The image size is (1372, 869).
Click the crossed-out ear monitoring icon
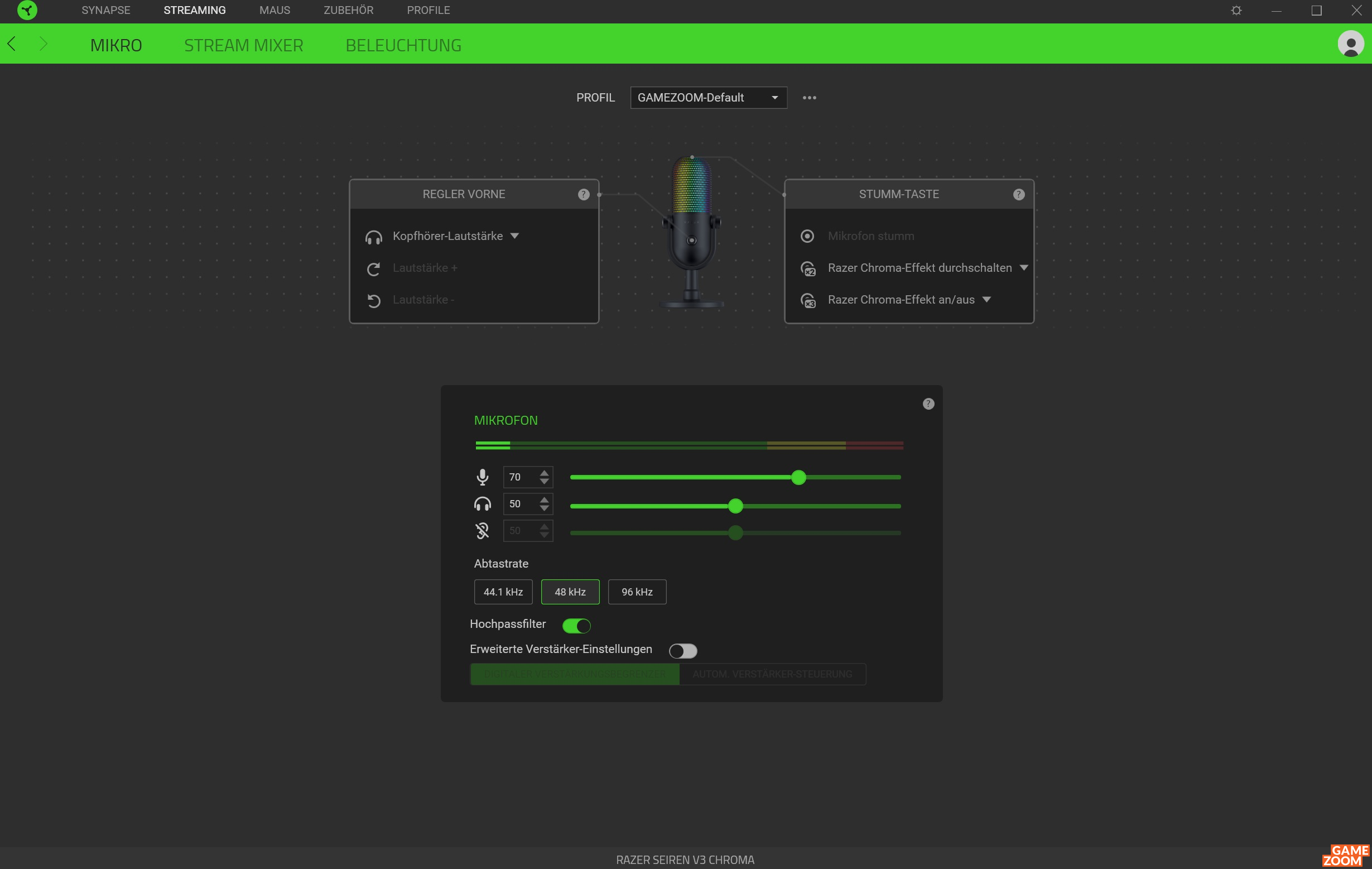click(x=482, y=531)
